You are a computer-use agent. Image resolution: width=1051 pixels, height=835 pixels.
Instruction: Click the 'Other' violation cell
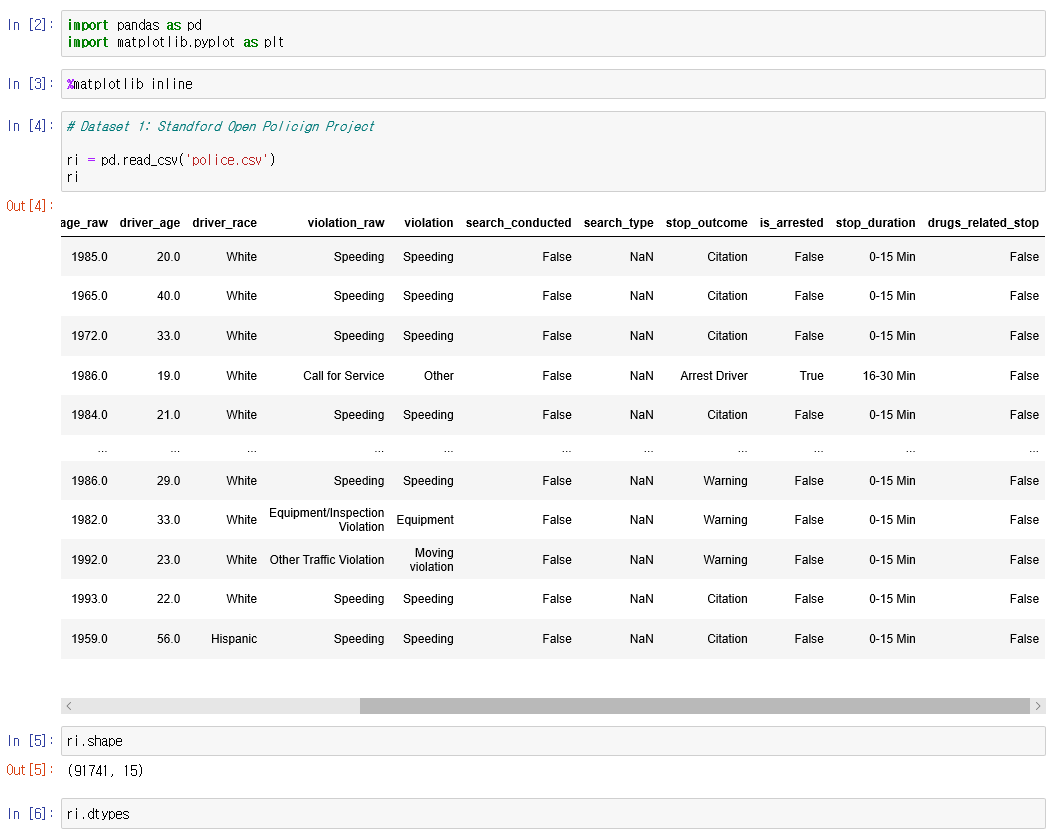[438, 376]
